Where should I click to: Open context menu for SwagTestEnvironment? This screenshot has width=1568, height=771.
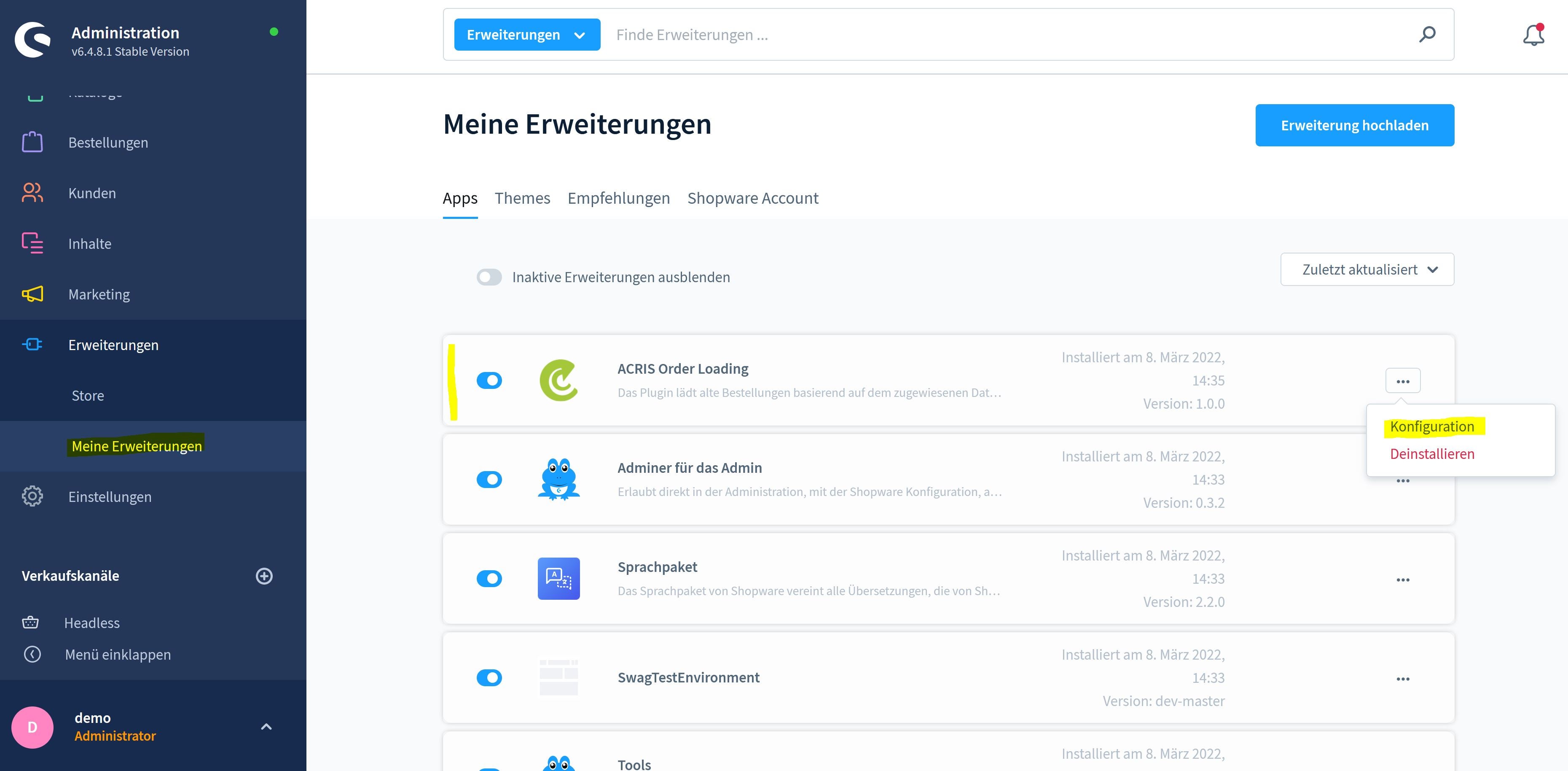click(1403, 679)
